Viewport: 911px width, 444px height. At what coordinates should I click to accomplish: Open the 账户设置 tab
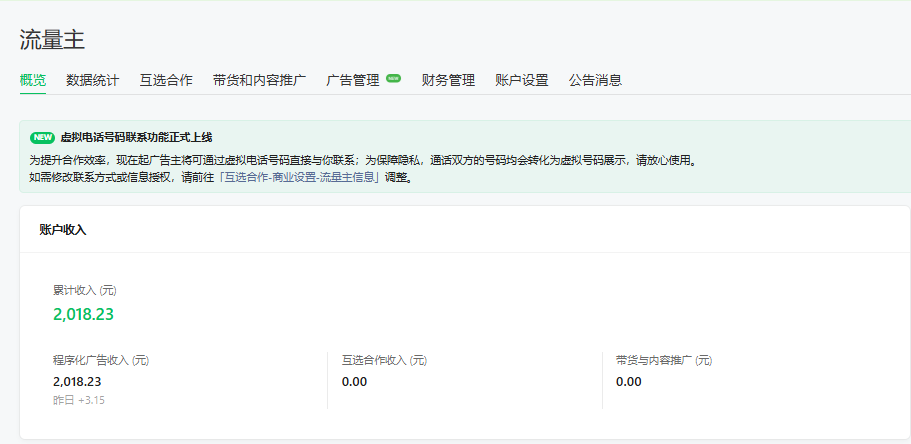(522, 80)
